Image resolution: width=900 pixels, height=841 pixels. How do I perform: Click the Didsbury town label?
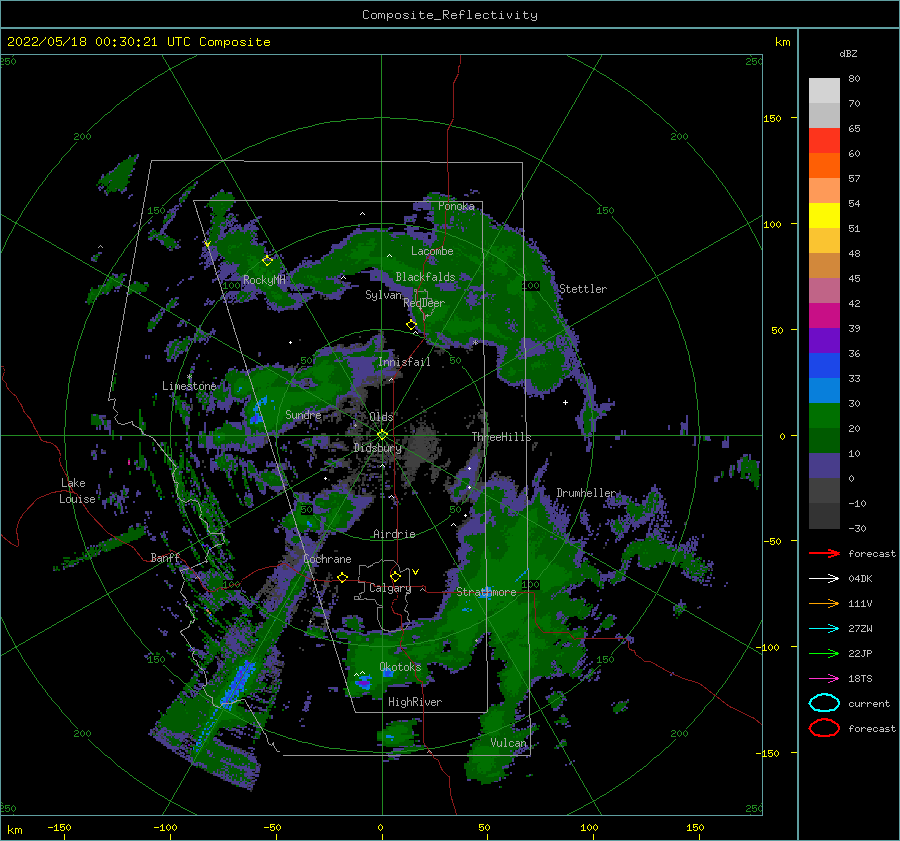[x=378, y=448]
